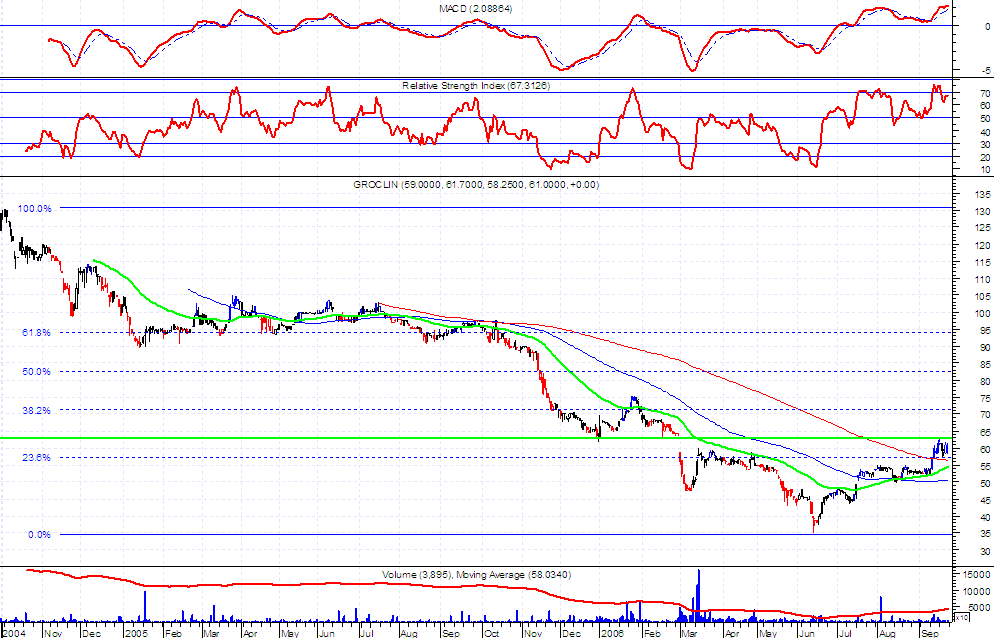Click the 10 value on RSI axis

[986, 170]
